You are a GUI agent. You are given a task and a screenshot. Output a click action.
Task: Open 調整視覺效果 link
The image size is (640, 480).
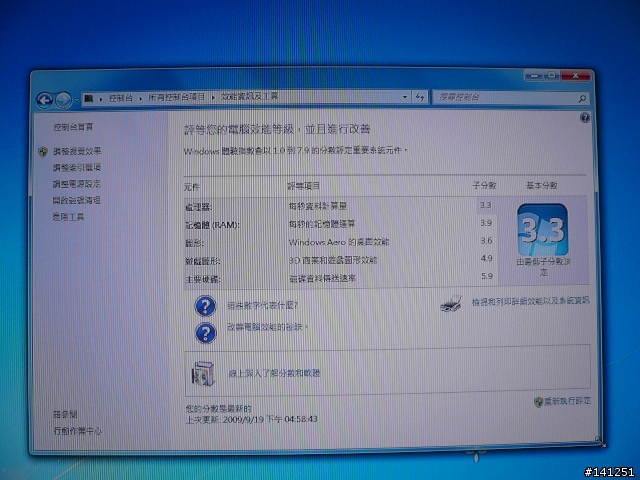77,151
